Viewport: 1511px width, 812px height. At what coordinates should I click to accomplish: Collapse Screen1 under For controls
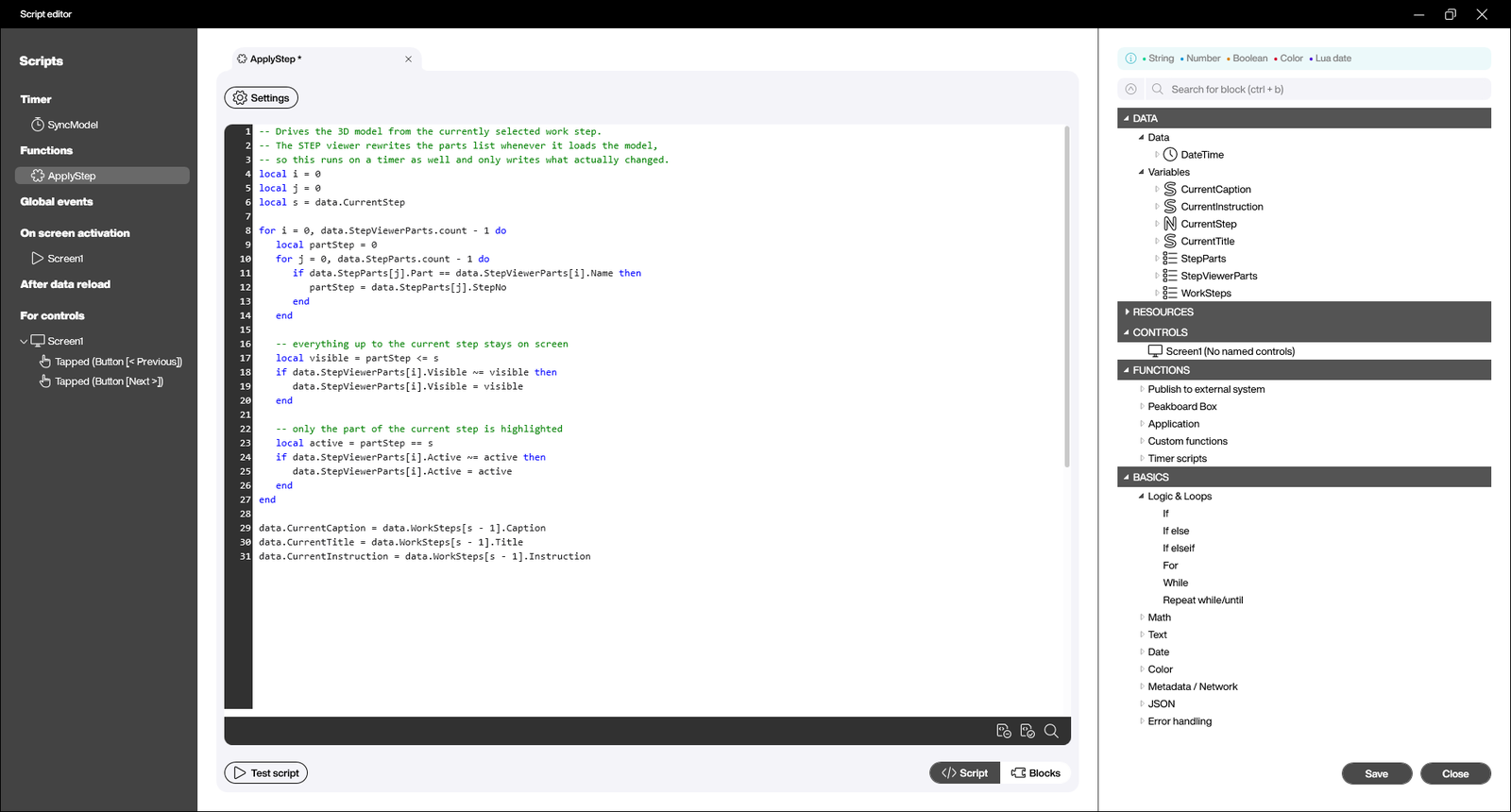[x=24, y=341]
